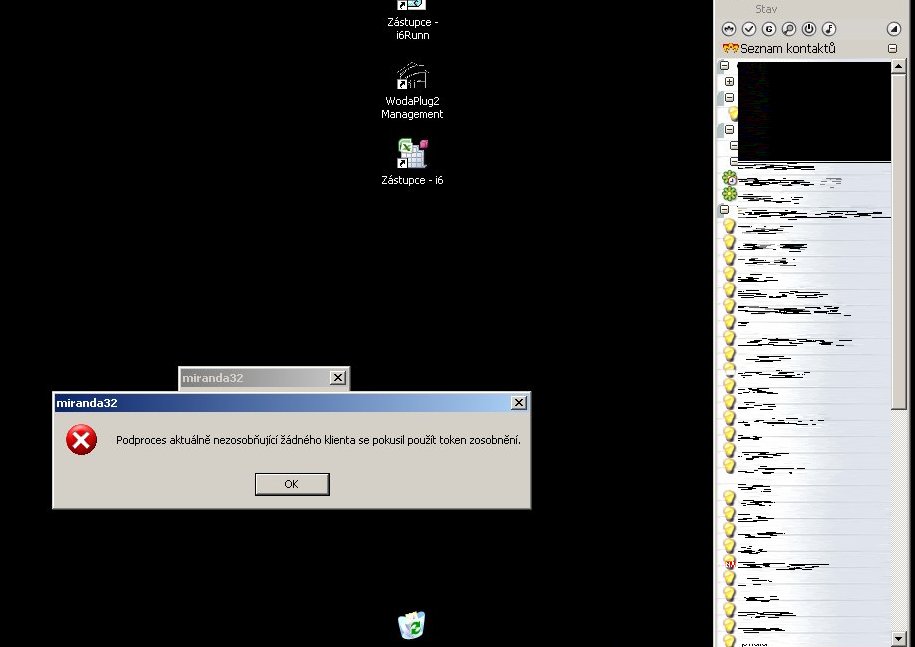Viewport: 915px width, 647px height.
Task: Select the Zástupce - i6Runn desktop shortcut
Action: 412,21
